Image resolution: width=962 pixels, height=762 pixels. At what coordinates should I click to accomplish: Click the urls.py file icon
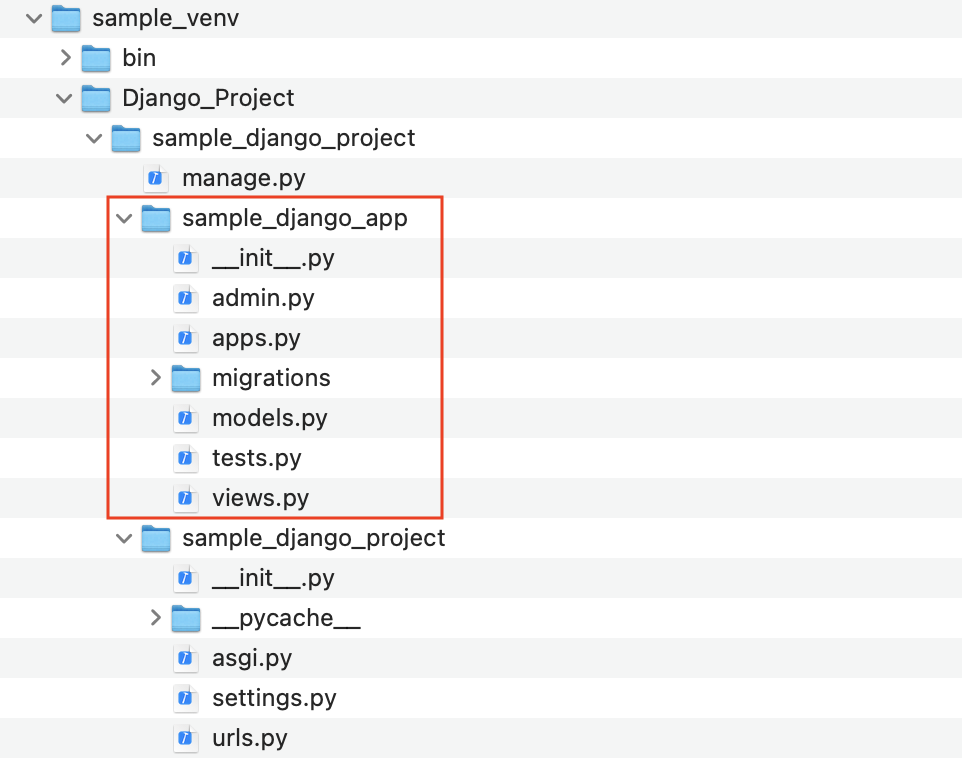186,737
